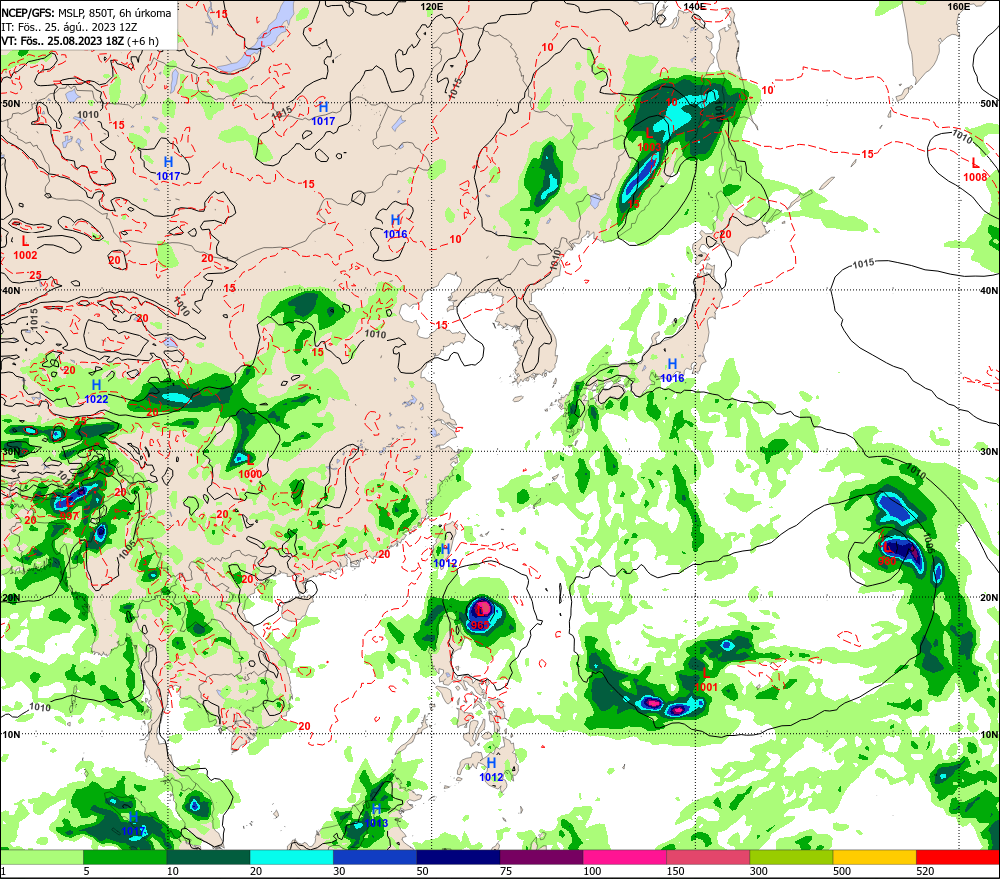Image resolution: width=1000 pixels, height=879 pixels.
Task: Select the red legend swatch above 520
Action: tap(958, 857)
